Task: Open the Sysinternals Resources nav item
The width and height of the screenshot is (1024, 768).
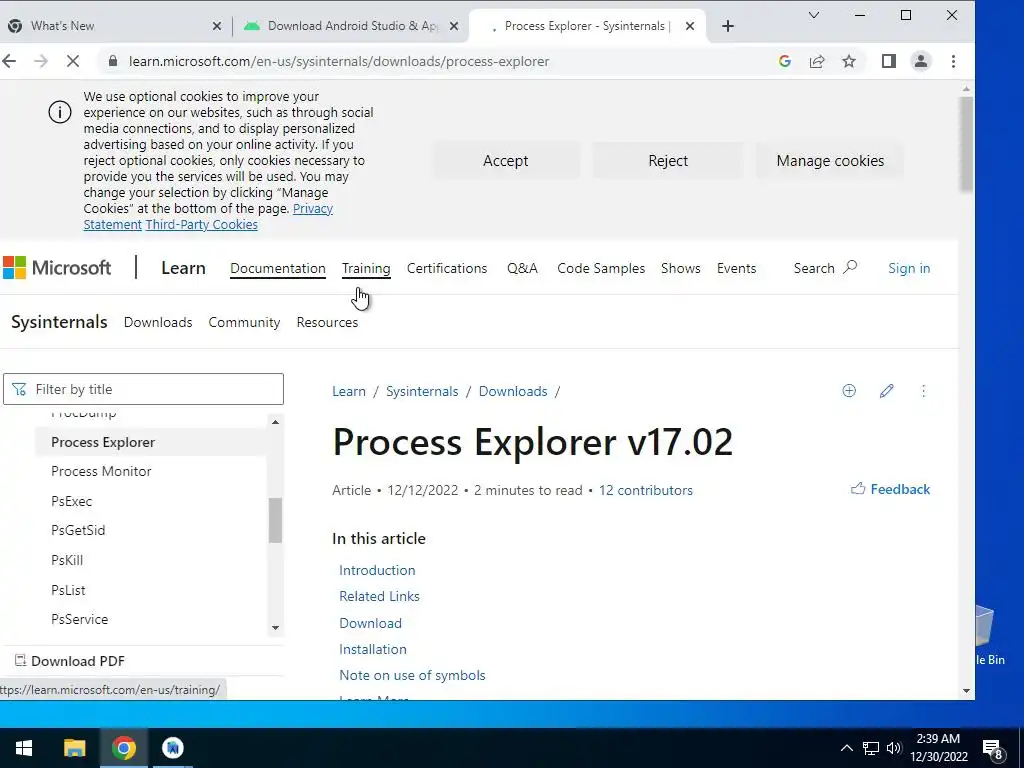Action: point(327,322)
